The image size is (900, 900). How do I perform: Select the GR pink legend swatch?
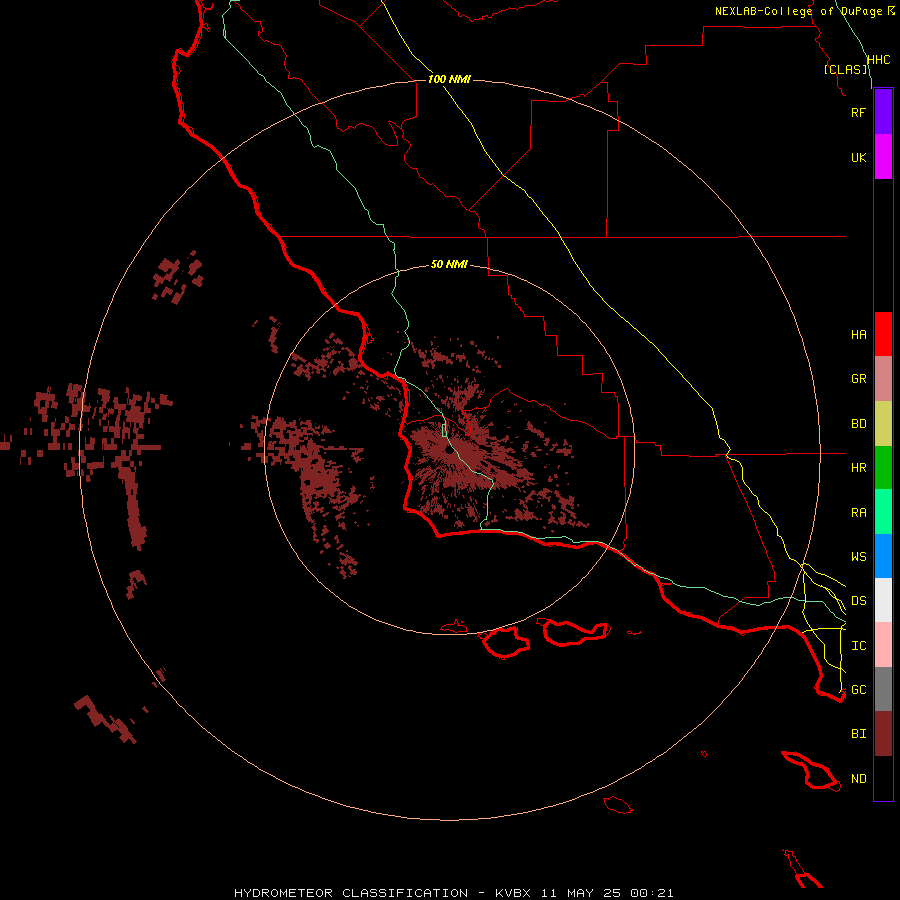tap(883, 379)
